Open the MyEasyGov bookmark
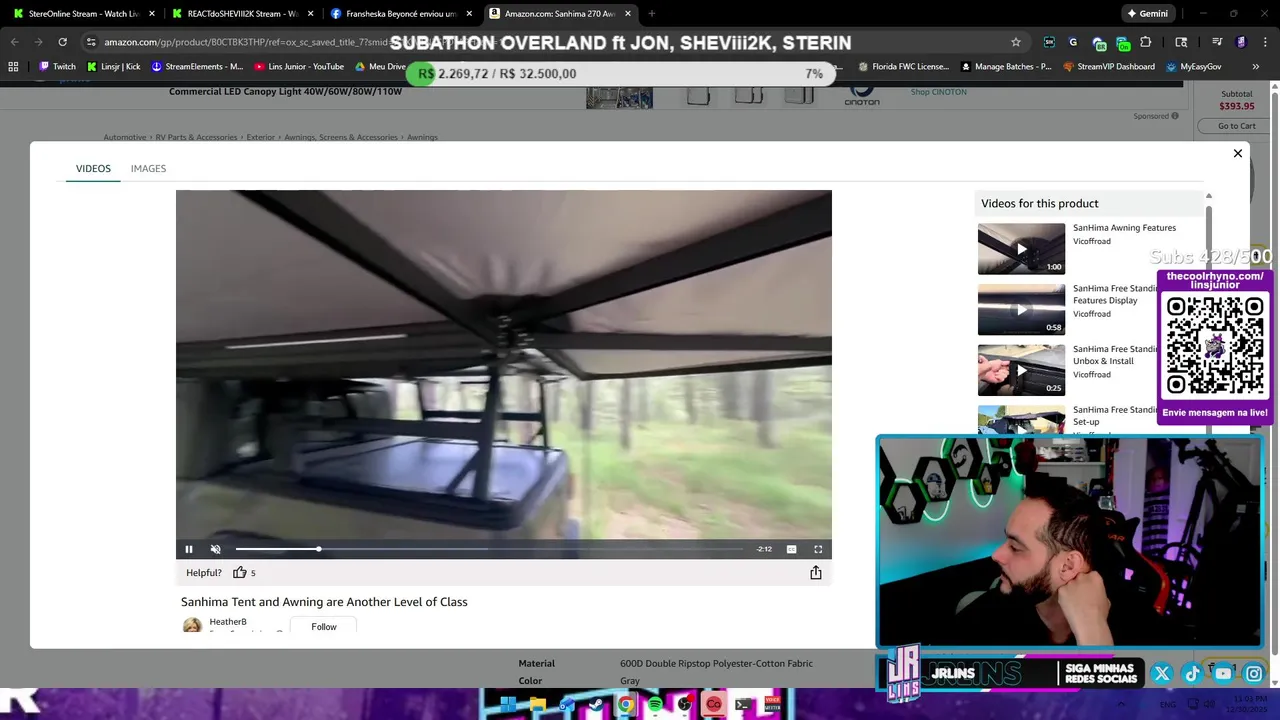The width and height of the screenshot is (1280, 720). click(x=1193, y=67)
